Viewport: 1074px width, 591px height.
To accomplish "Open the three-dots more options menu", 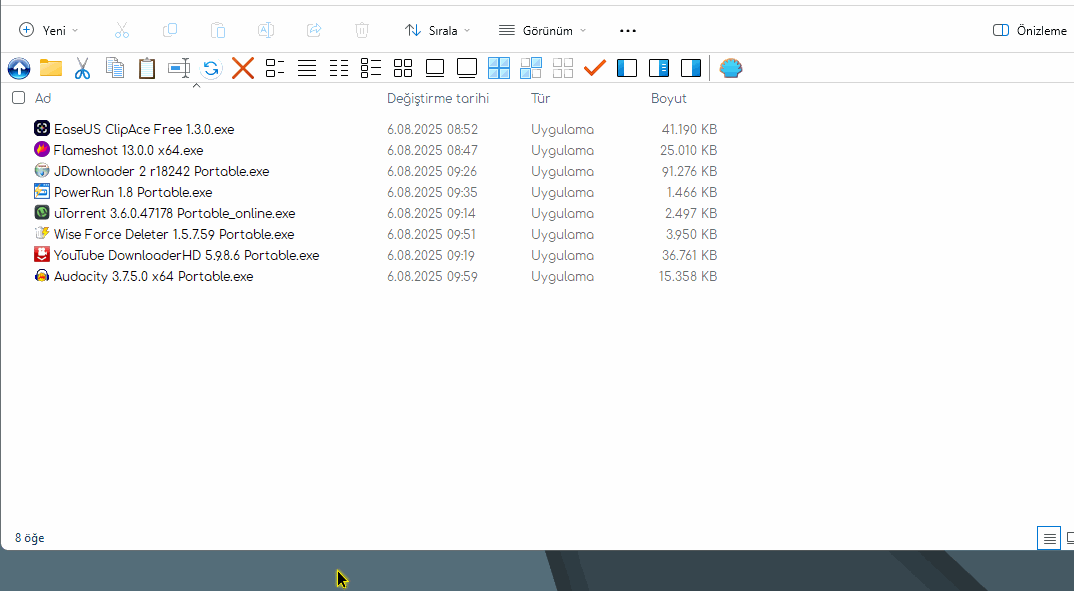I will coord(627,30).
